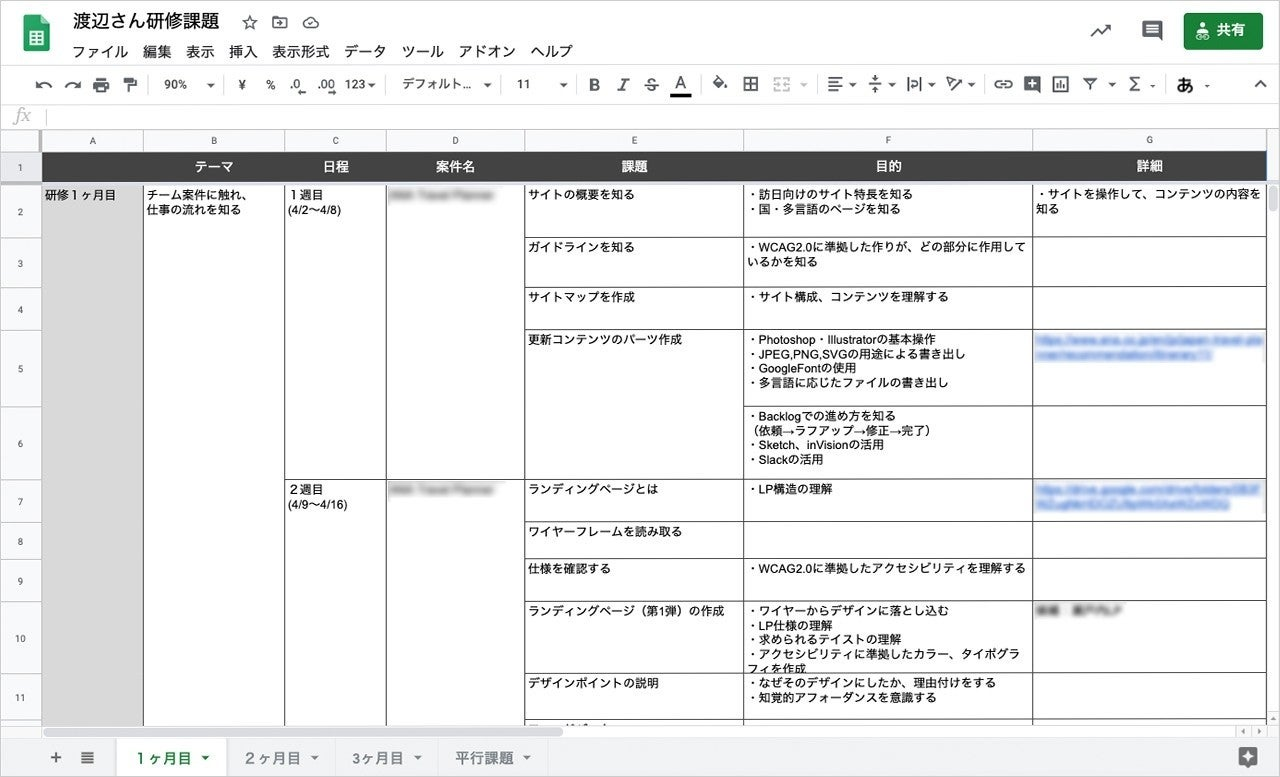Go to Sheets home via the green logo
This screenshot has width=1280, height=777.
point(38,32)
